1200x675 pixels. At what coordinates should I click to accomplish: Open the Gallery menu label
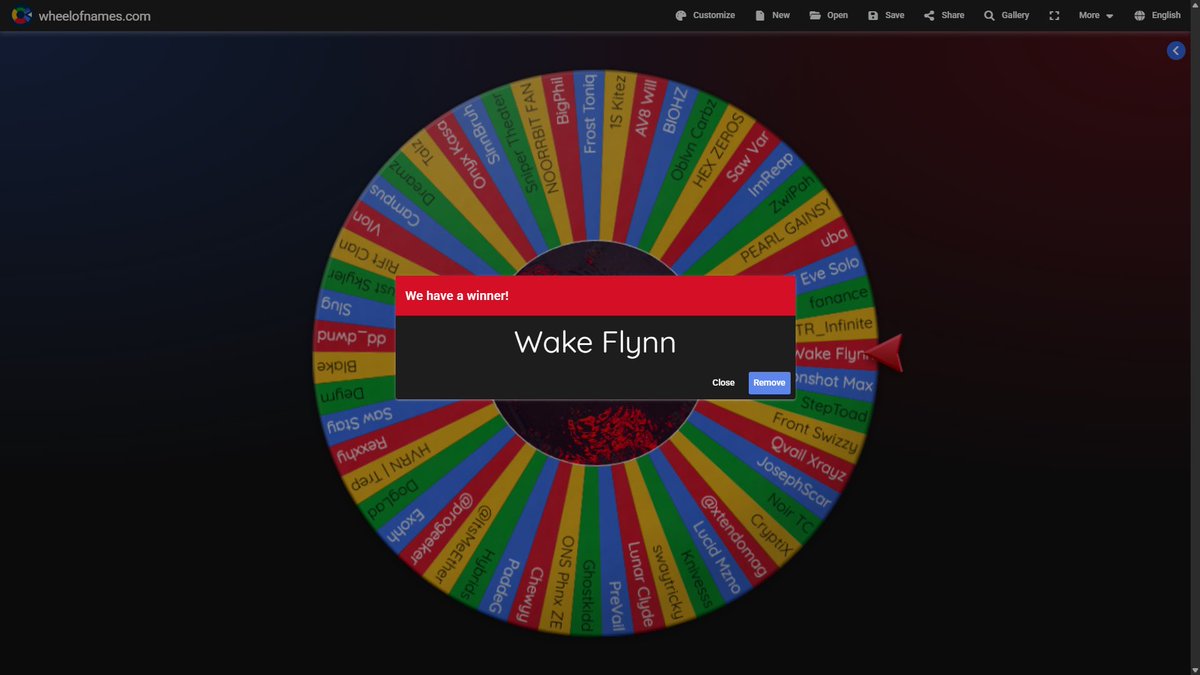point(1015,16)
